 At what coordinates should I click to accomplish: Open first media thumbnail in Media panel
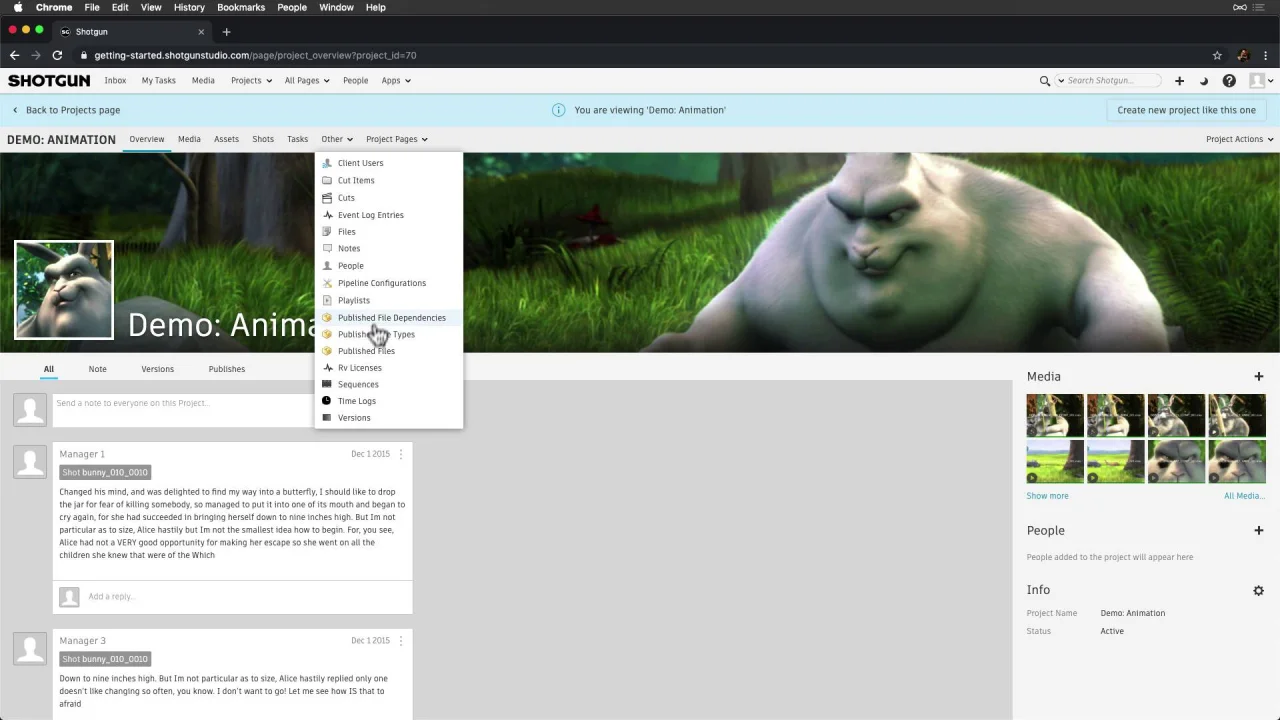1055,416
